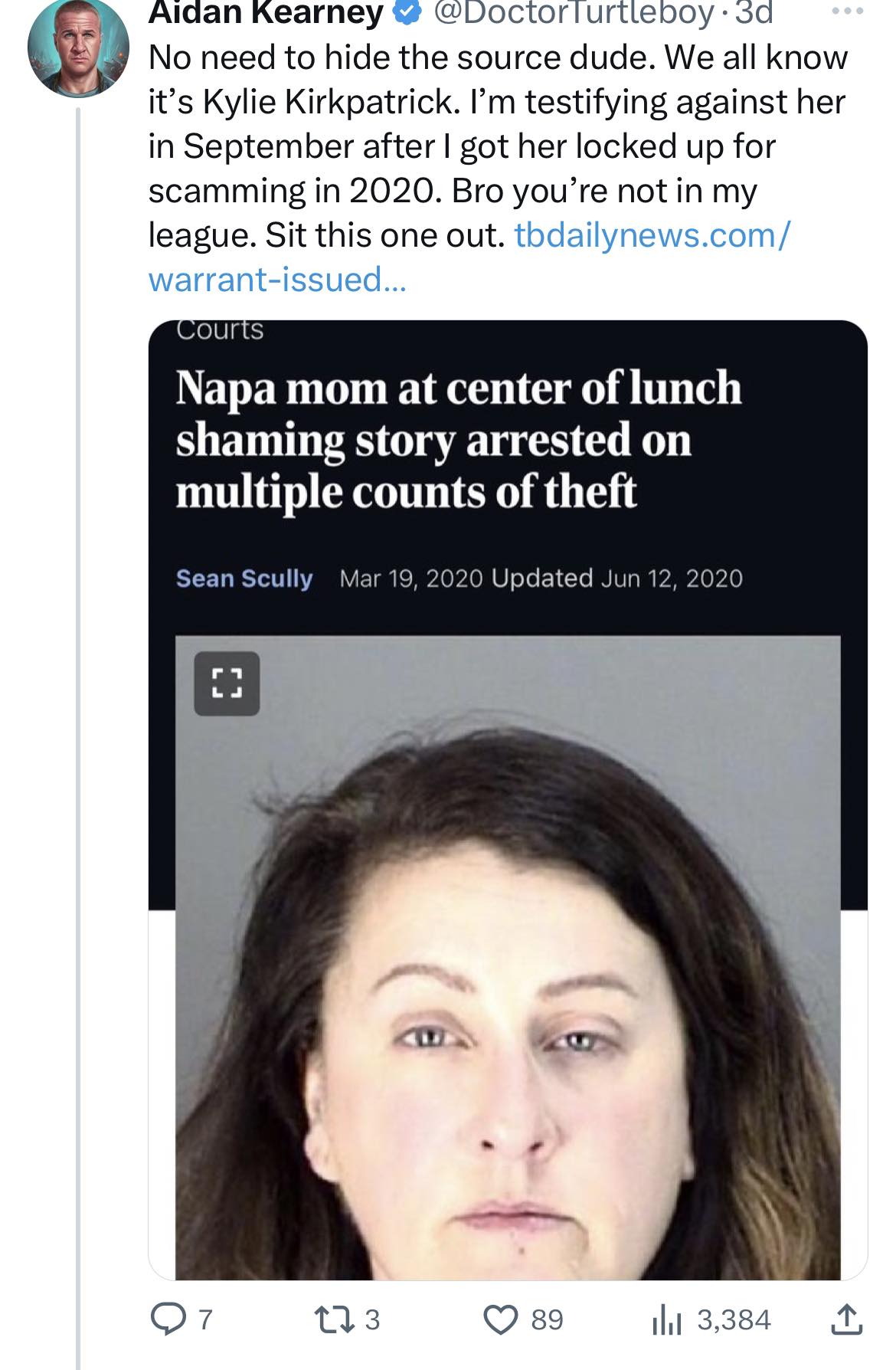Click the Mar 19, 2020 publish date
Viewport: 896px width, 1370px height.
click(411, 578)
